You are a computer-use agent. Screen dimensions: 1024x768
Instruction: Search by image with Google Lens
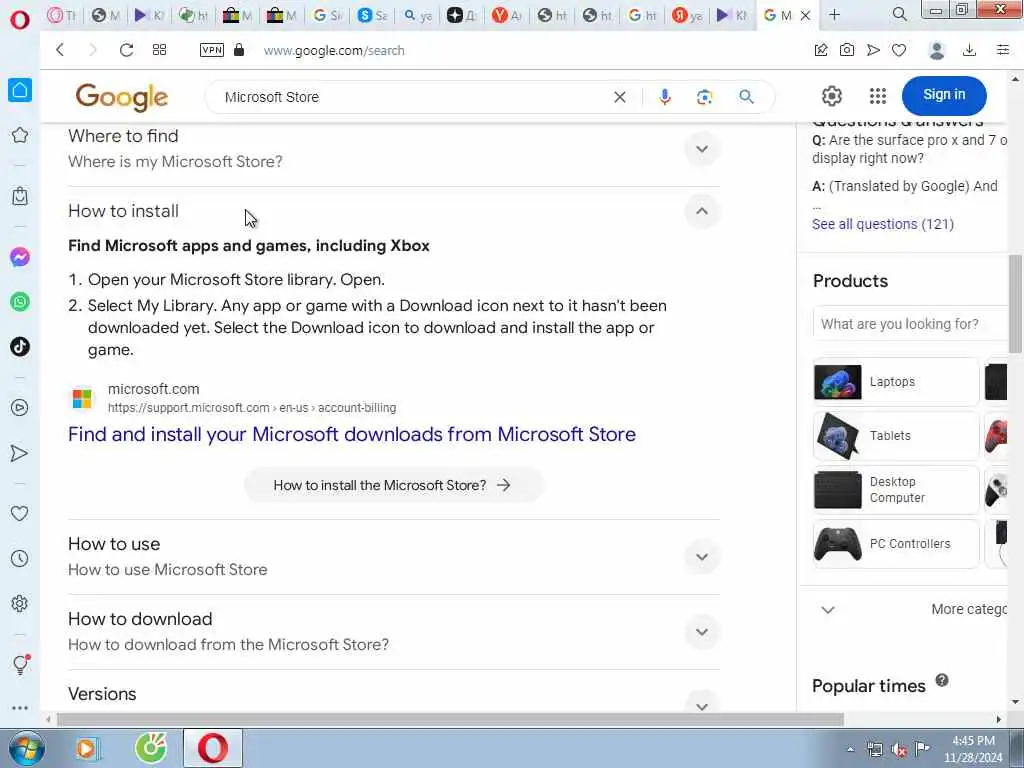click(705, 97)
